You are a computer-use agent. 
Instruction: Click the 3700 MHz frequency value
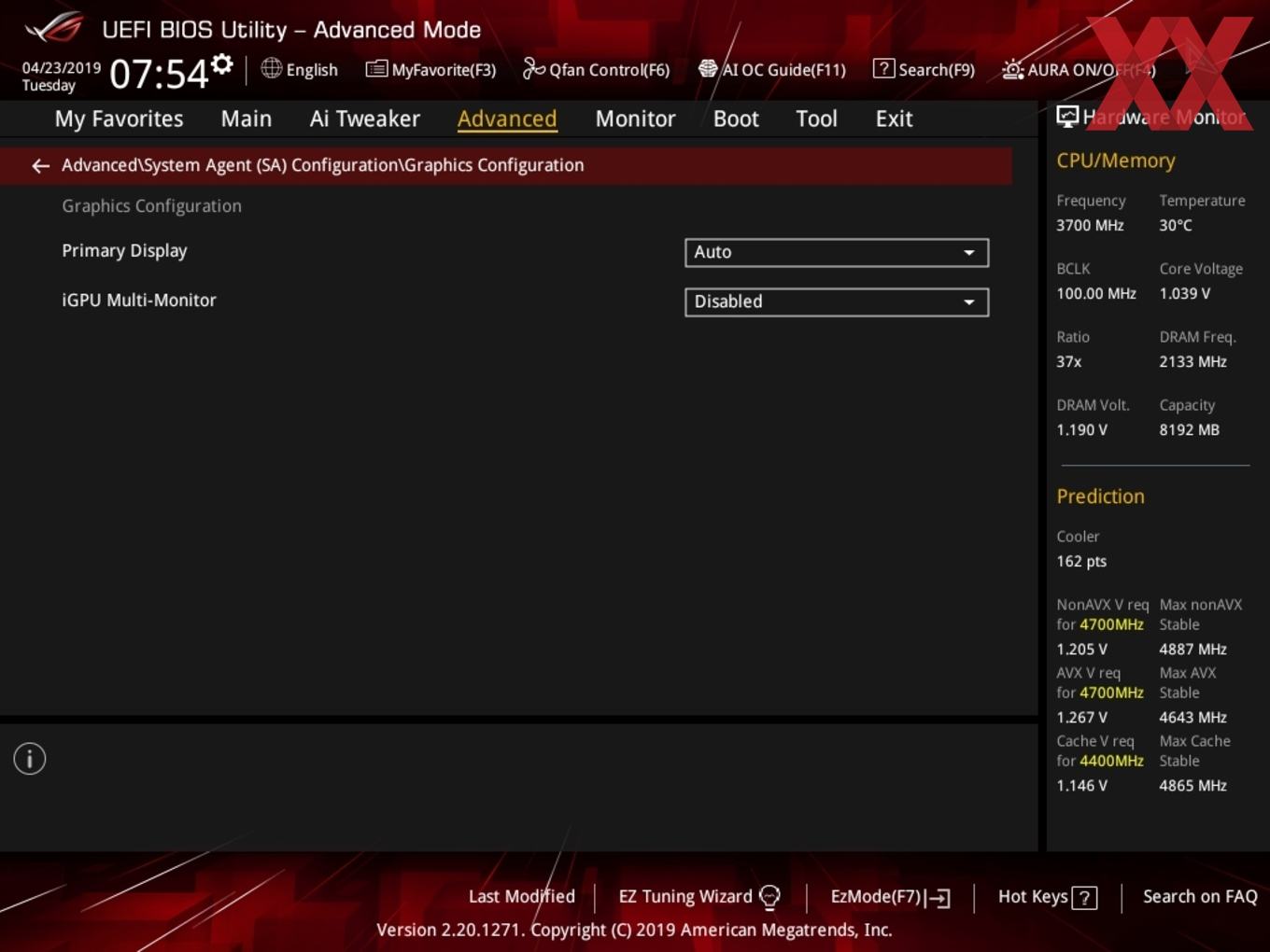(1090, 225)
